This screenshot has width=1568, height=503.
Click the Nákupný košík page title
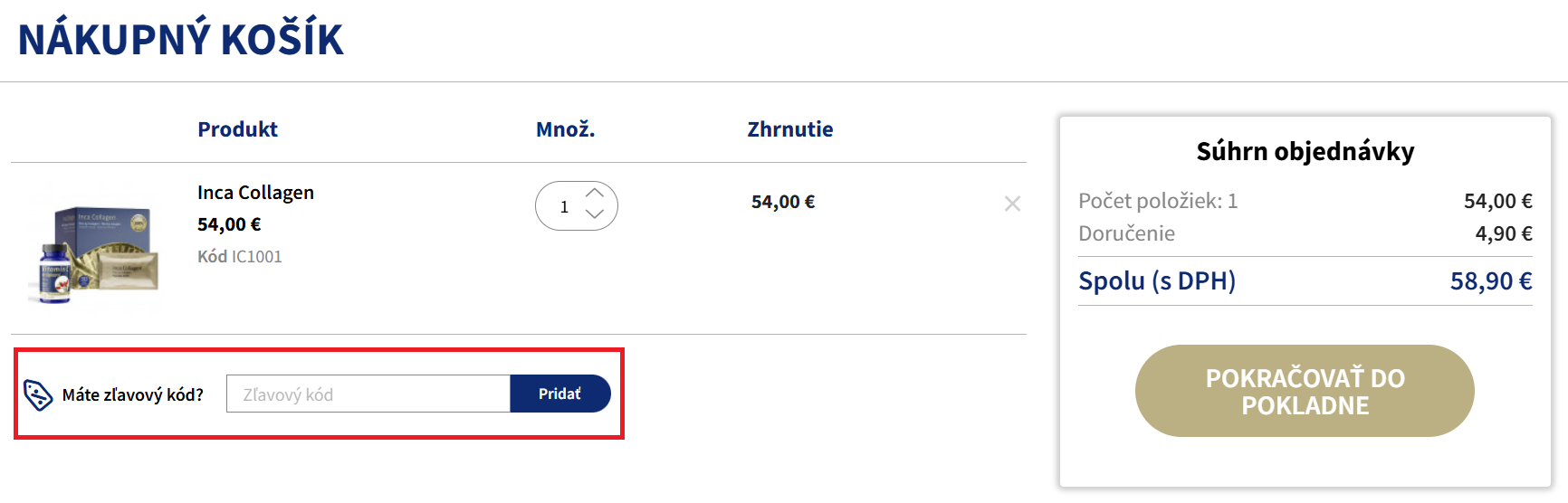click(181, 40)
